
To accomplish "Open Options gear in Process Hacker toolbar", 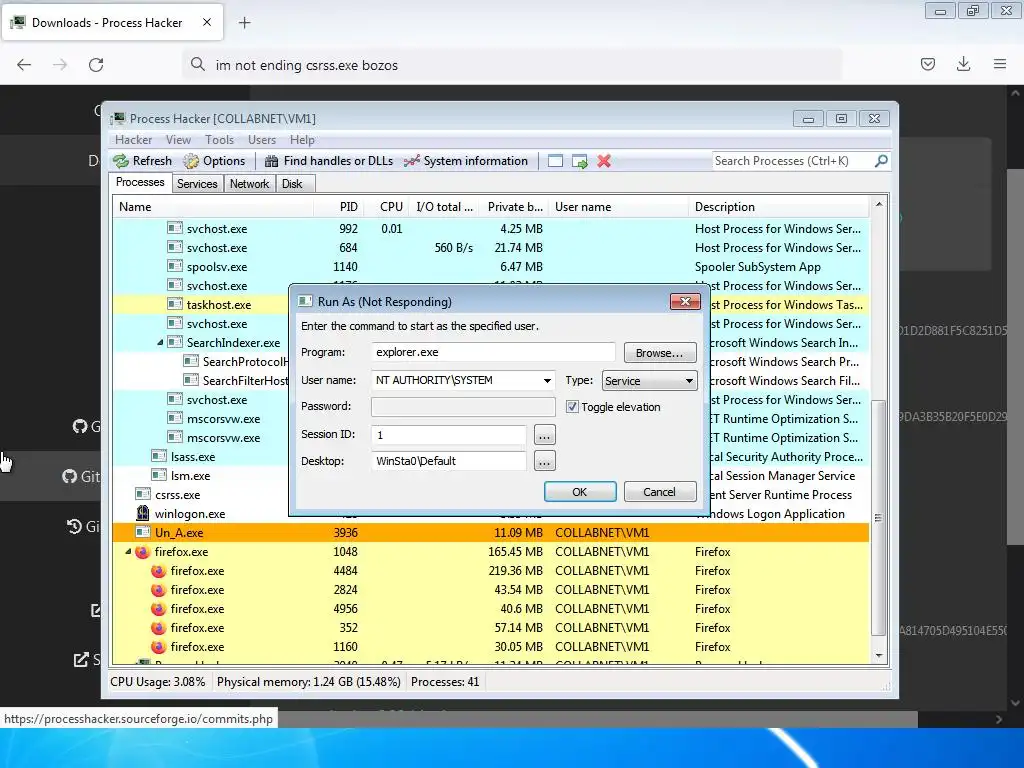I will 191,161.
